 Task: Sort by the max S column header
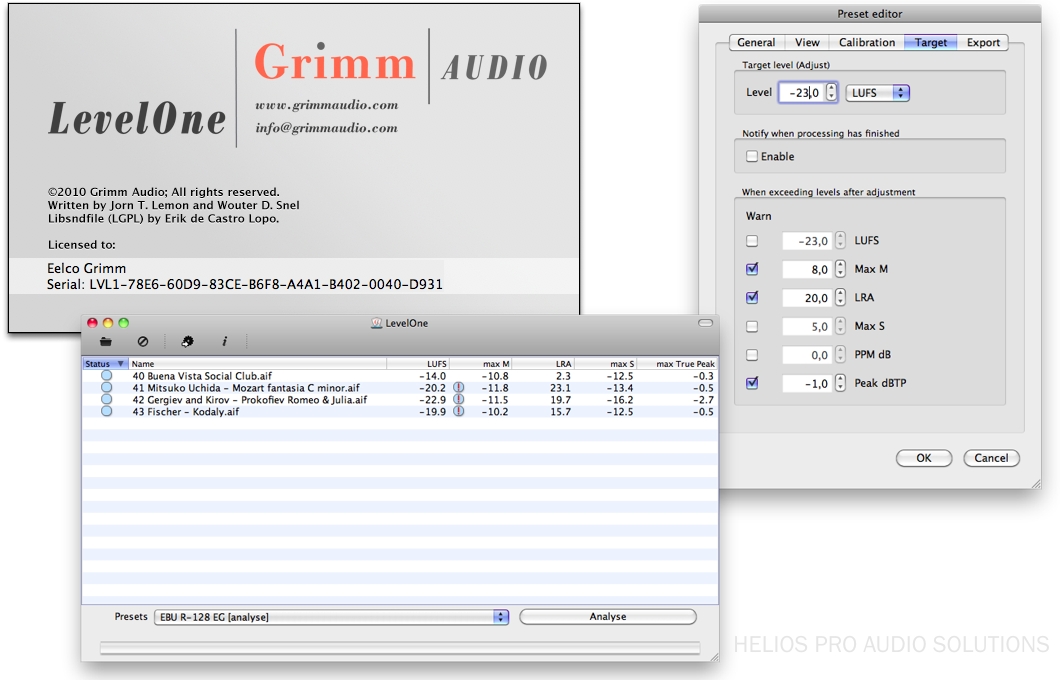606,364
